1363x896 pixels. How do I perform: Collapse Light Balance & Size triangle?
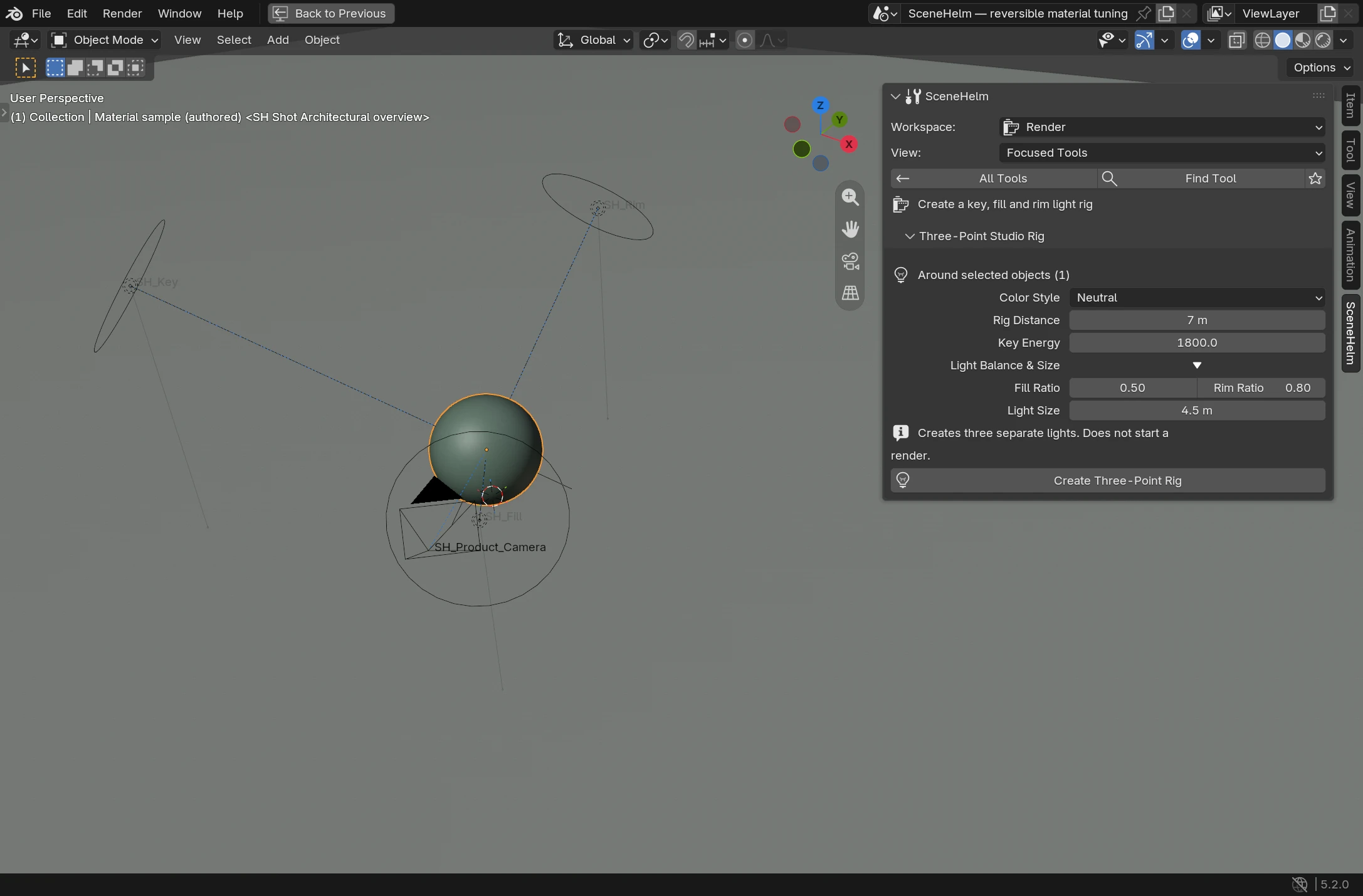pyautogui.click(x=1197, y=366)
